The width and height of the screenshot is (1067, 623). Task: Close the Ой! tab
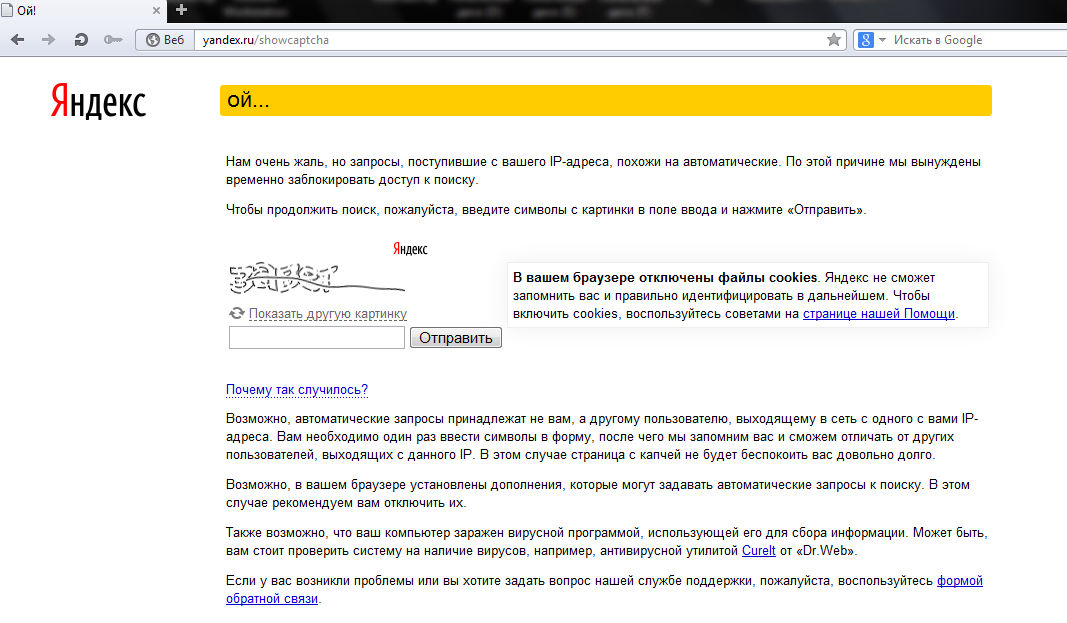(157, 11)
